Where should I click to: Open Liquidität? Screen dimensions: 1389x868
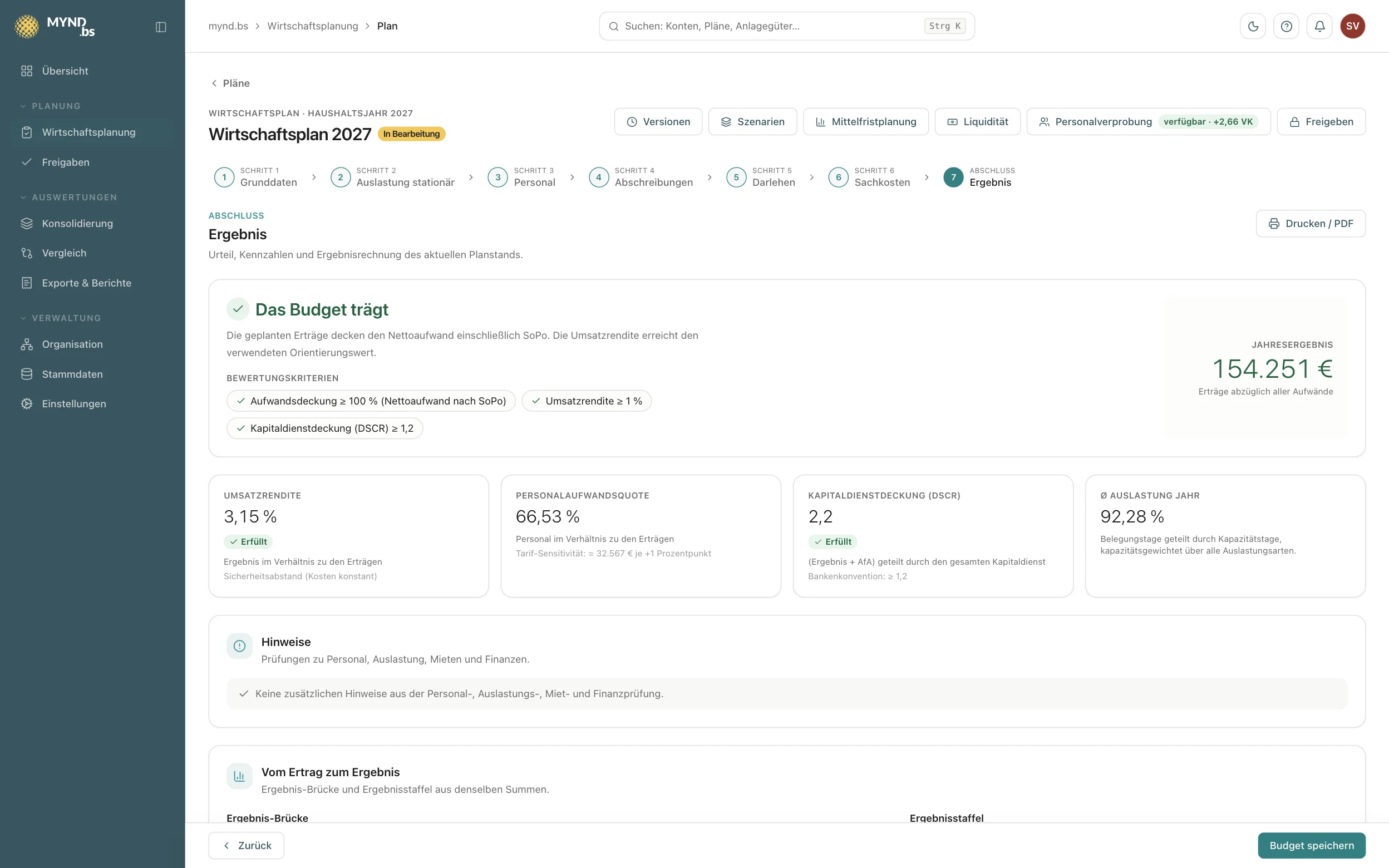tap(977, 122)
